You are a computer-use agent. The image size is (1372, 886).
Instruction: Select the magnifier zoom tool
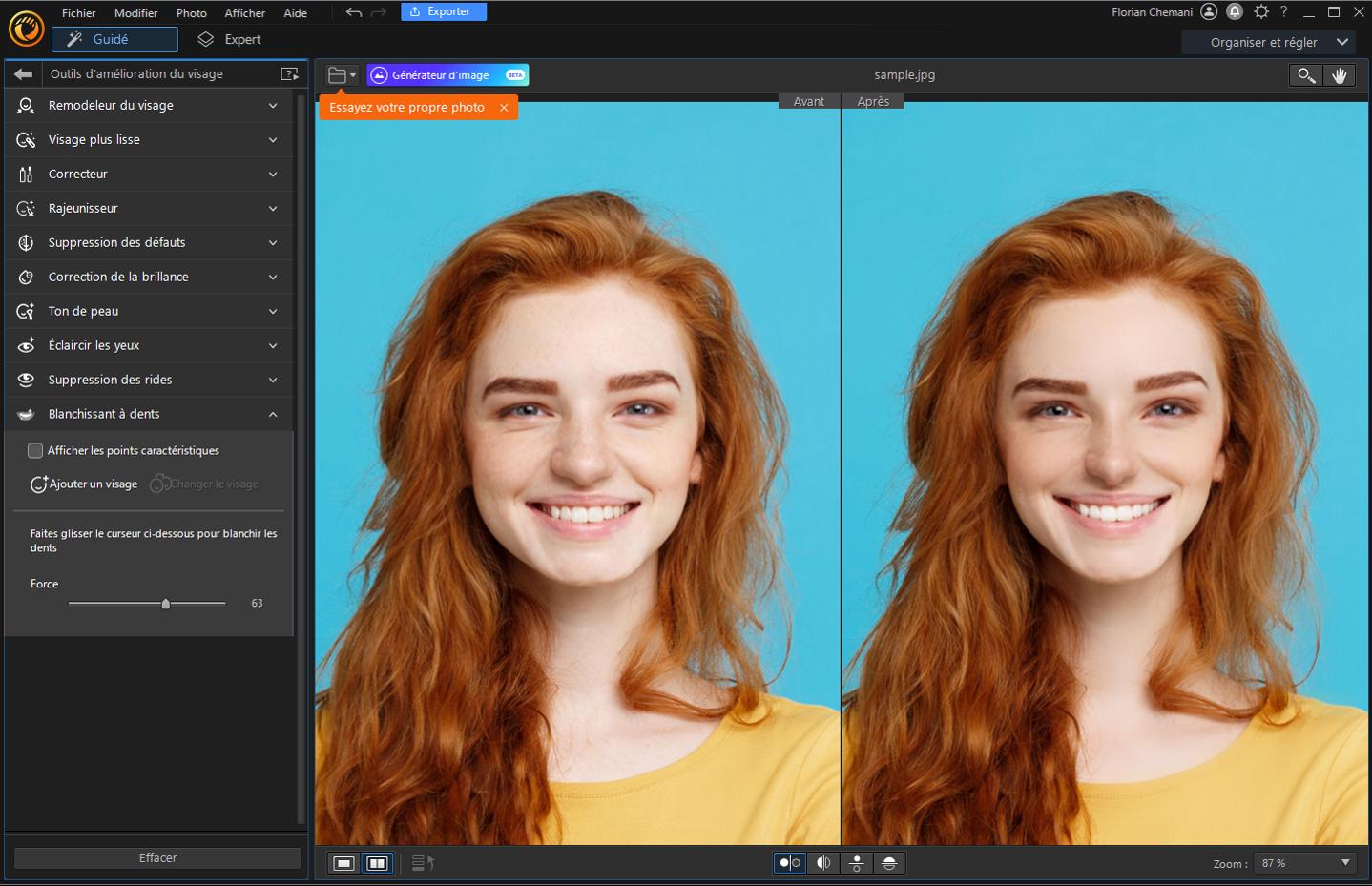[1306, 75]
